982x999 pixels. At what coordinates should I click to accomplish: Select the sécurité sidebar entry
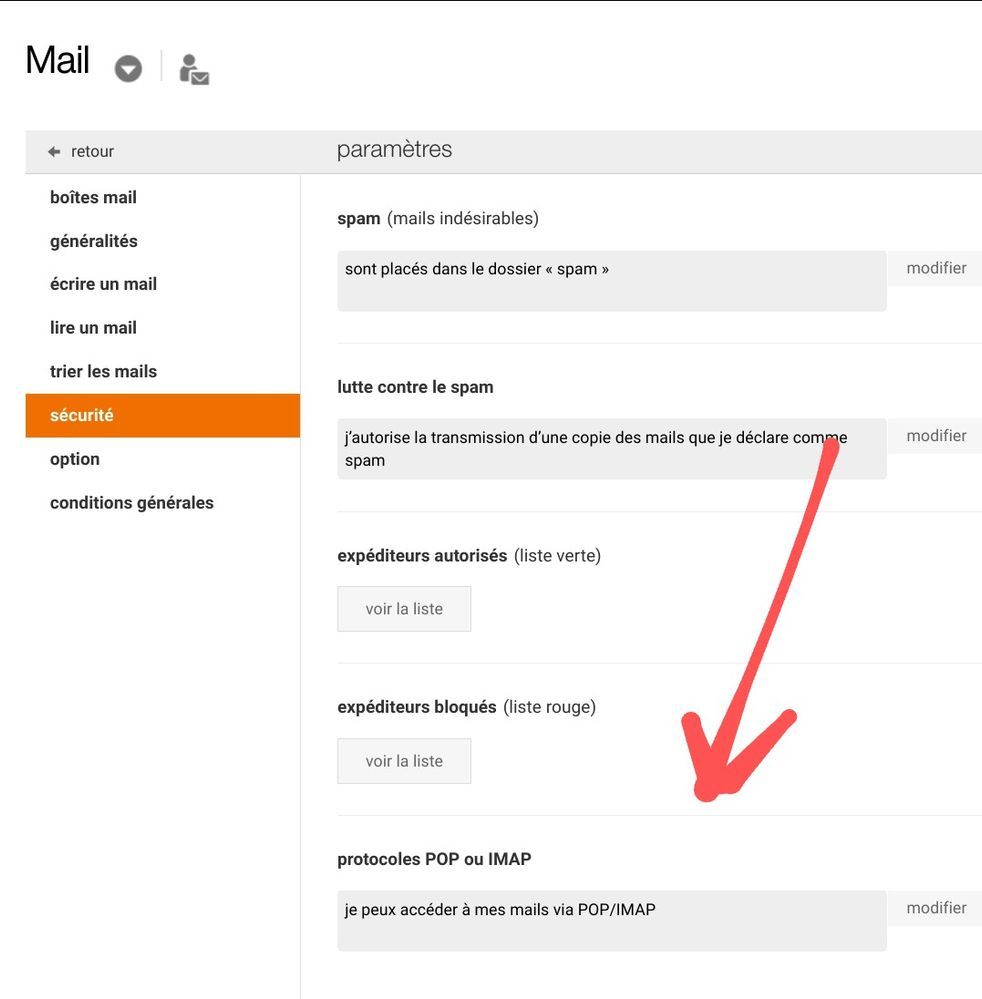pyautogui.click(x=81, y=413)
